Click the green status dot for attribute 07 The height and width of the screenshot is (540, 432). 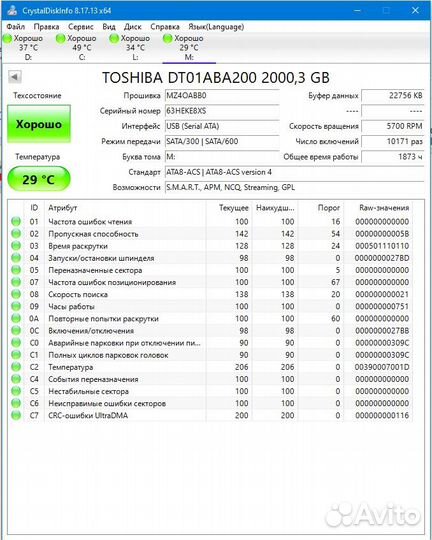[16, 282]
